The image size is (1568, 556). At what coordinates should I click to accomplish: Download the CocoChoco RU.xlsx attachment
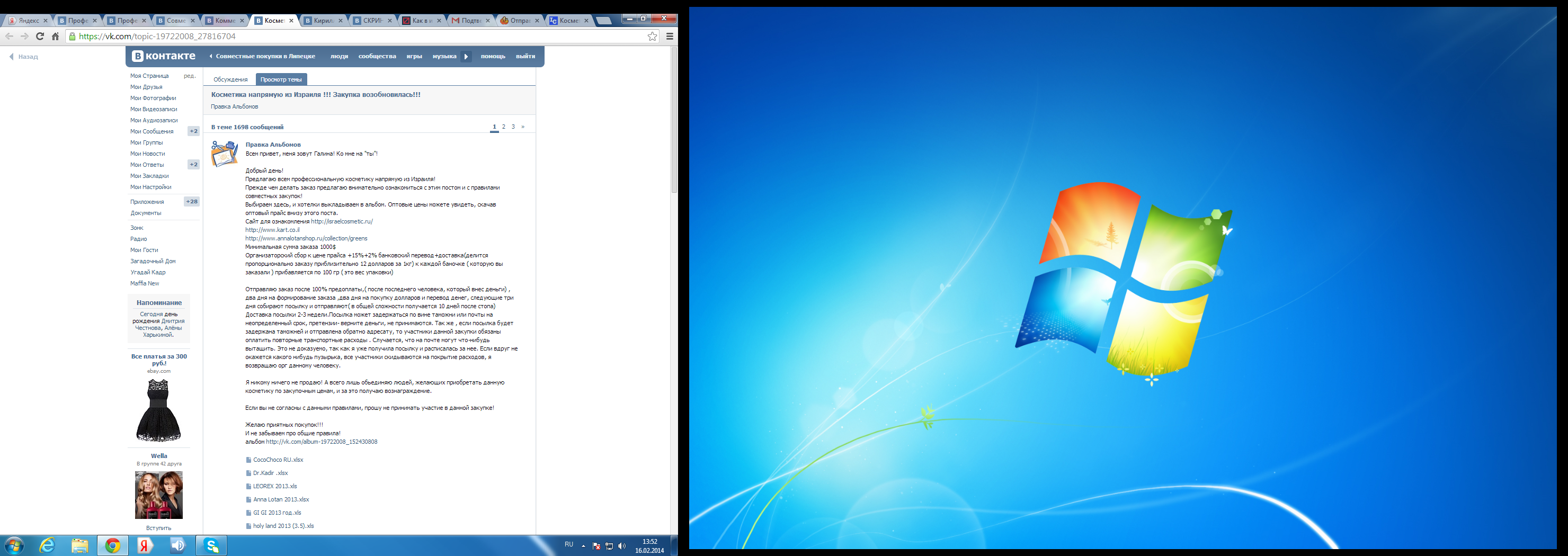pos(278,460)
